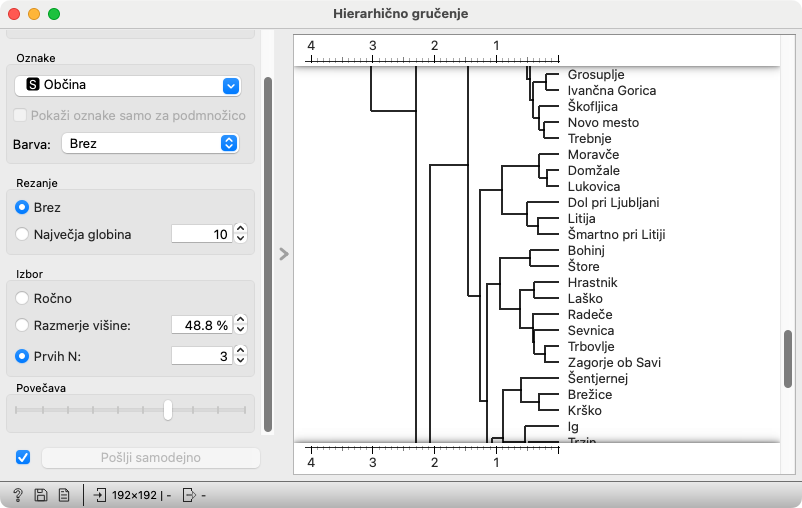Click the Povečava zoom slider handle
This screenshot has height=508, width=802.
pos(168,409)
